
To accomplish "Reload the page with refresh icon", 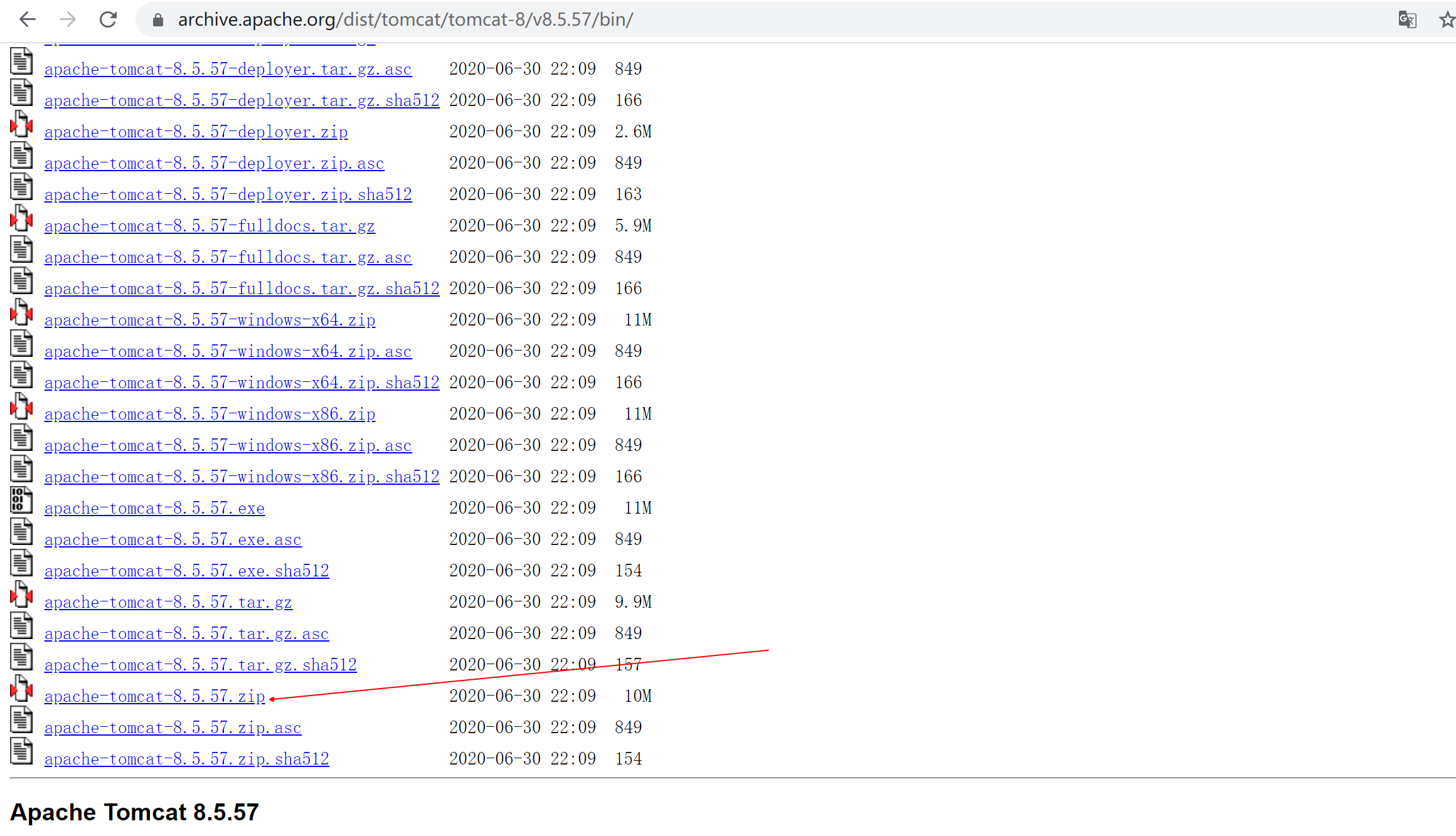I will (109, 19).
